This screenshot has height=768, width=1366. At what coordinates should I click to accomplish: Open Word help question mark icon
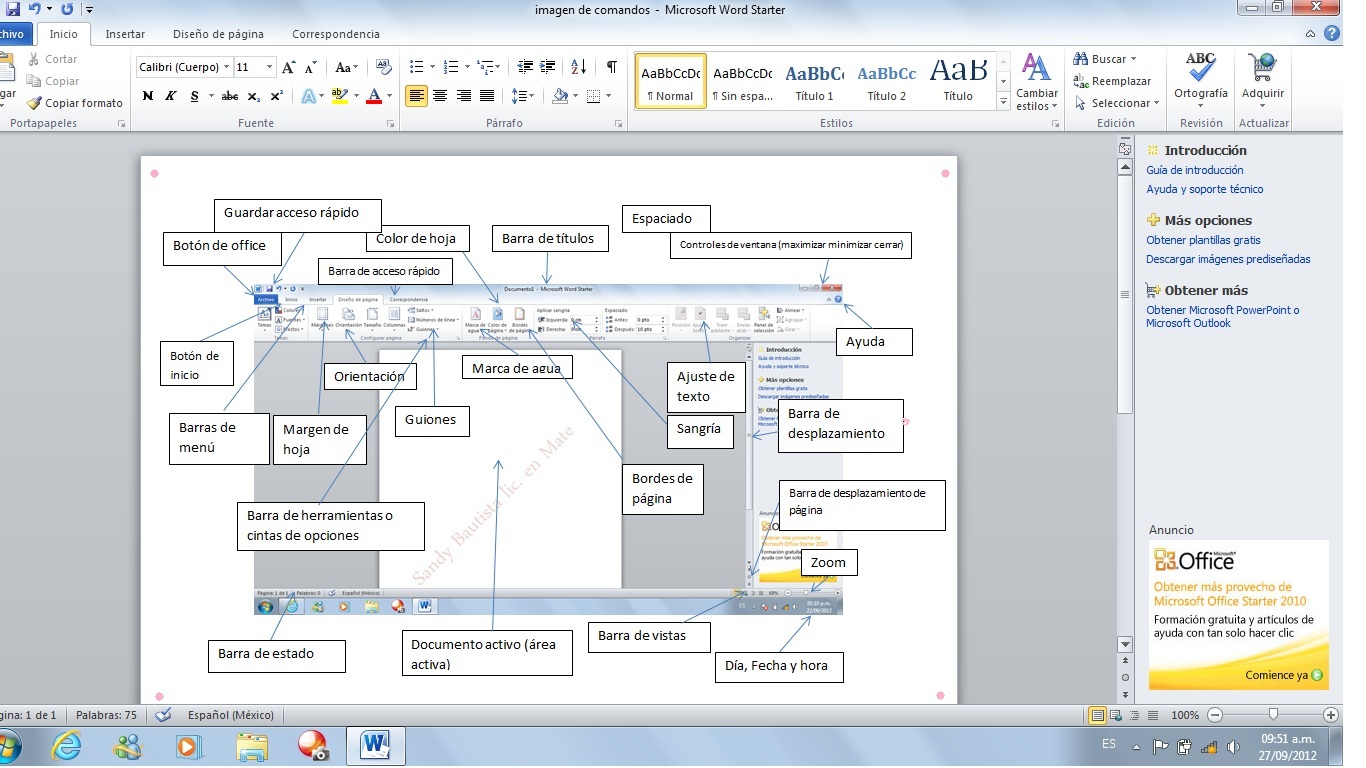1332,33
